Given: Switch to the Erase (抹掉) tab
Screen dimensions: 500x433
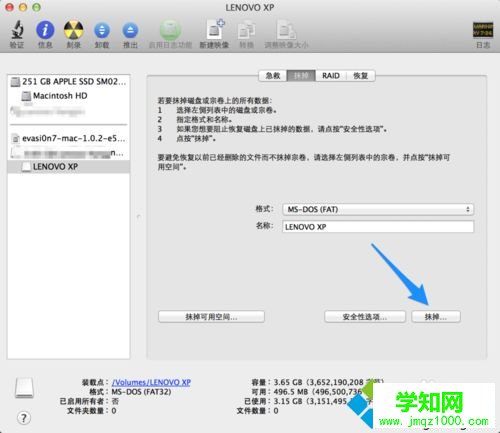Looking at the screenshot, I should click(x=301, y=76).
